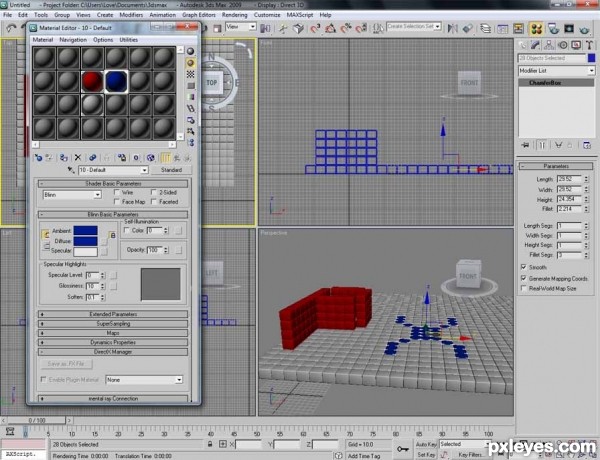This screenshot has height=460, width=600.
Task: Click Show End Result icon
Action: [x=166, y=158]
